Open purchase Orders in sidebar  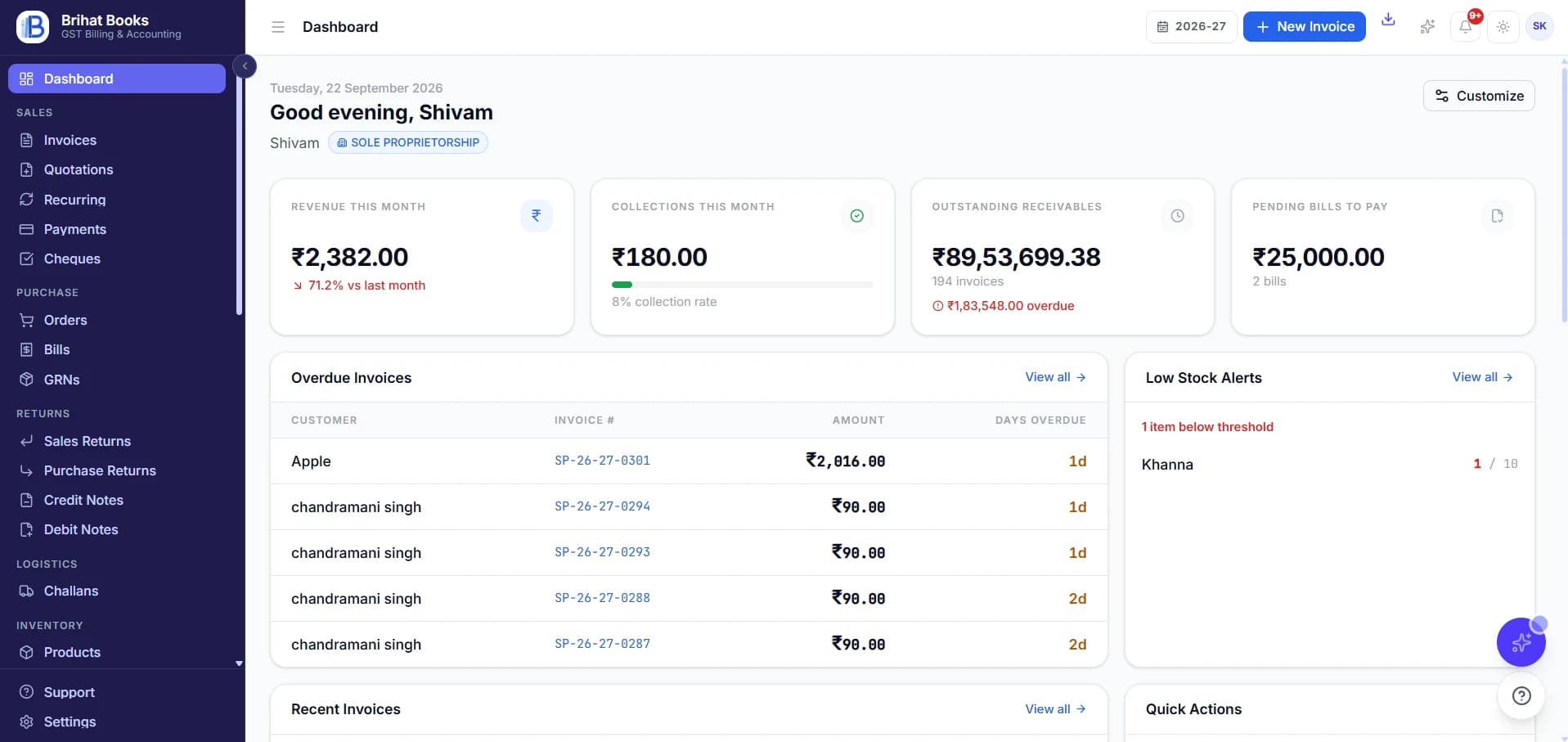click(x=117, y=320)
